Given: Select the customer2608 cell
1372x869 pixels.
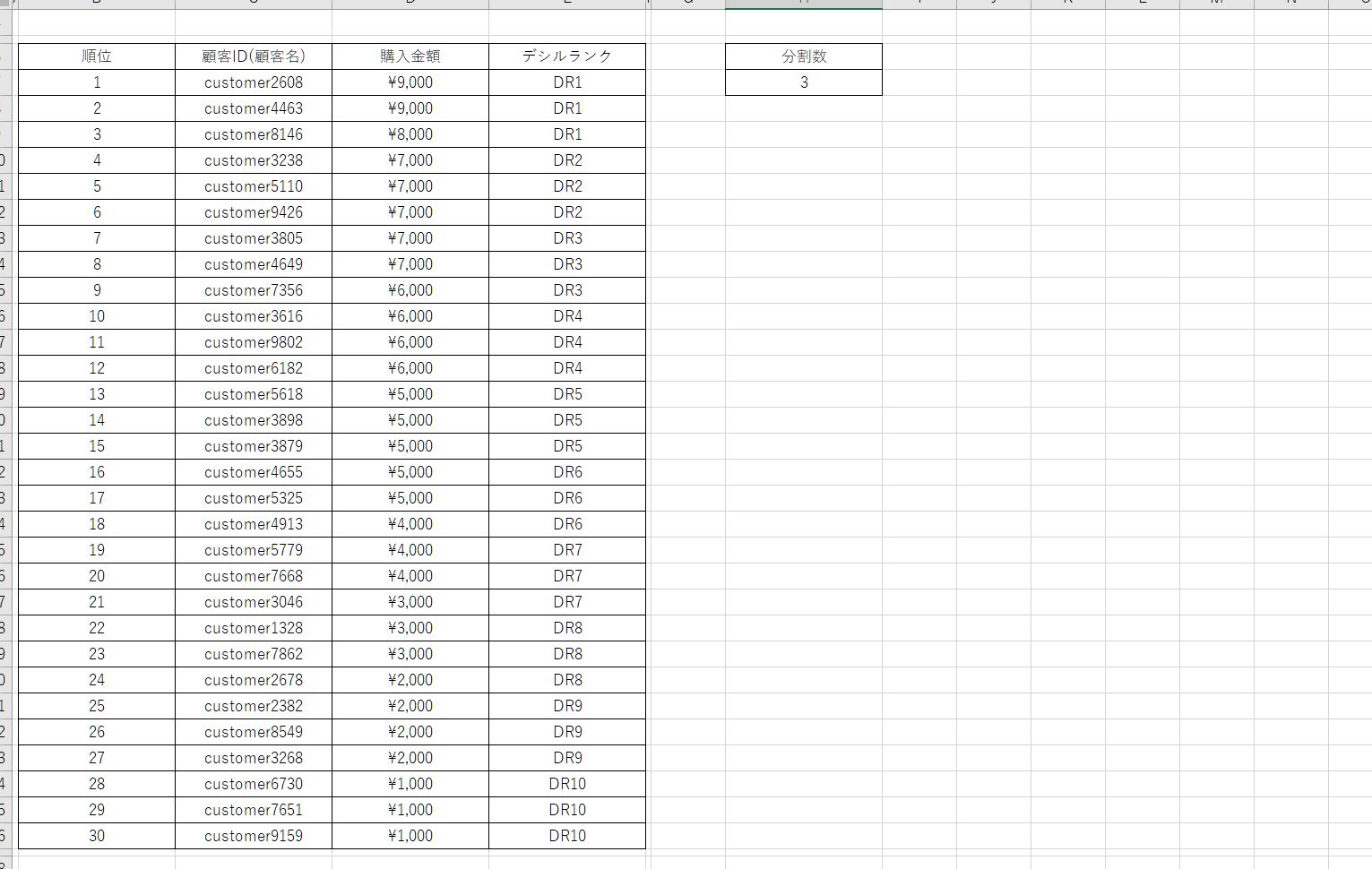Looking at the screenshot, I should 254,82.
